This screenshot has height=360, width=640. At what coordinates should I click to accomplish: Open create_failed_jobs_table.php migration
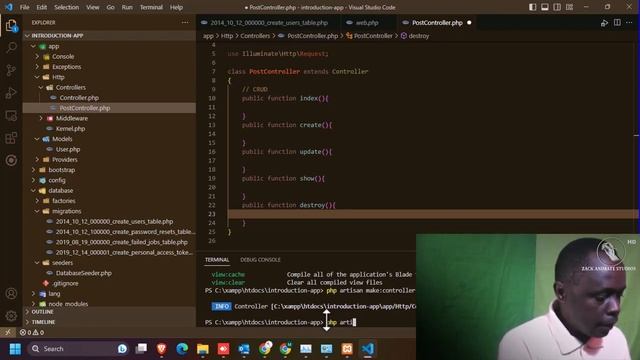(x=122, y=242)
